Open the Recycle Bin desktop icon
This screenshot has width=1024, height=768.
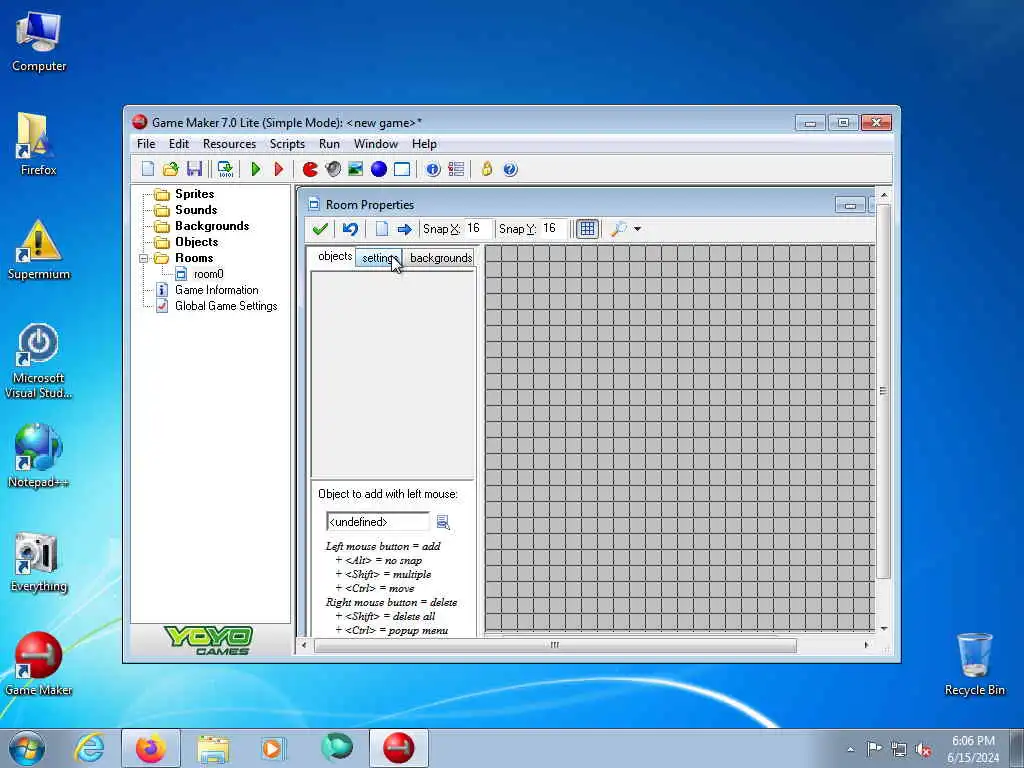974,664
